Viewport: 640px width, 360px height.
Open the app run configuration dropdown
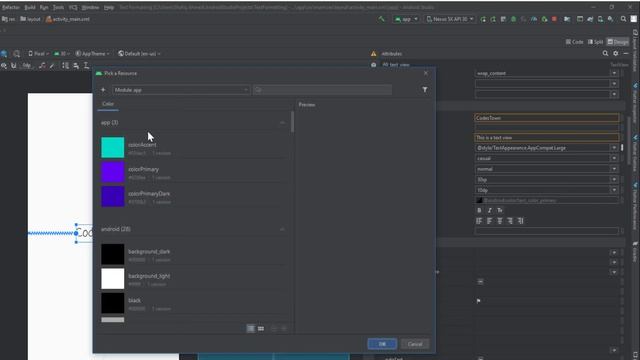(x=406, y=19)
